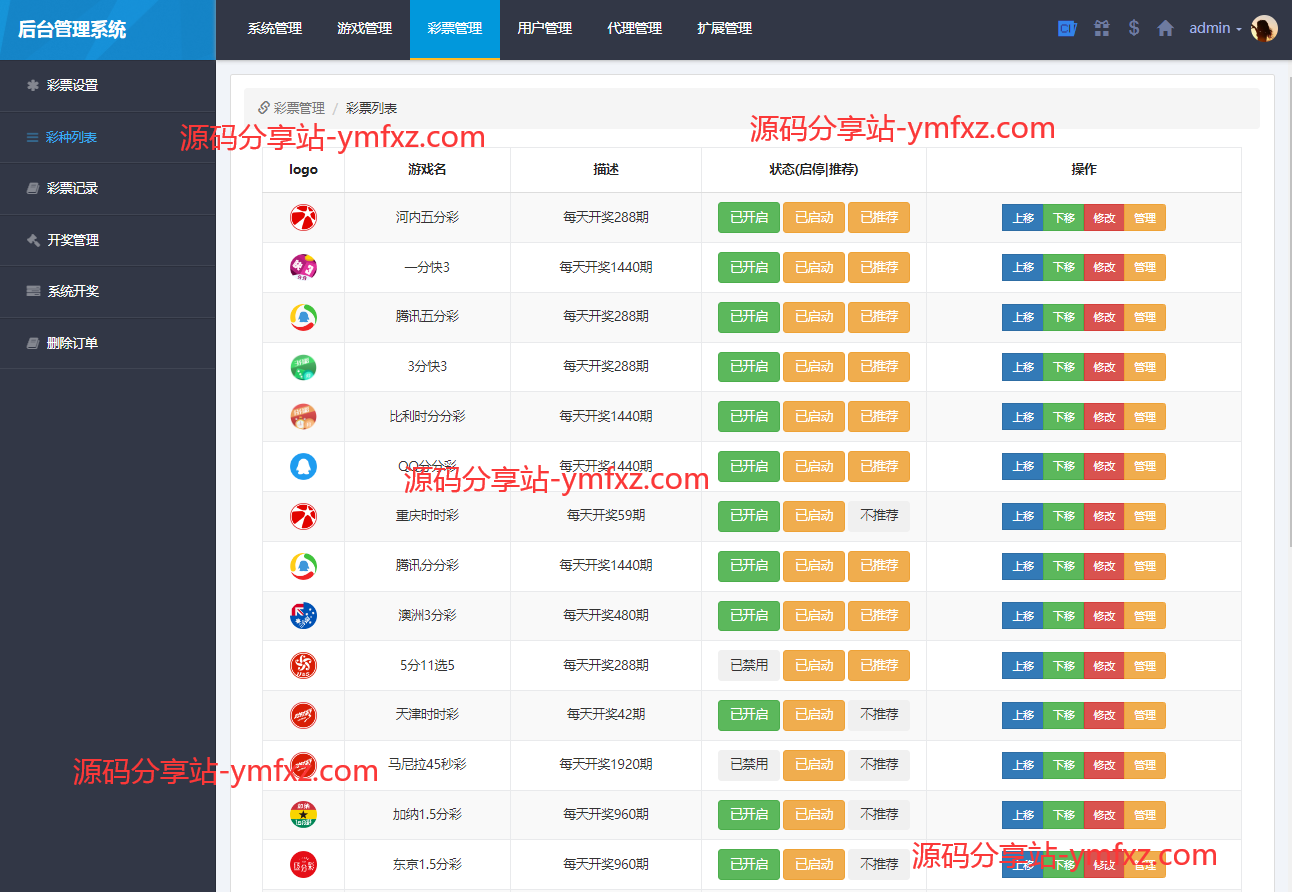
Task: Click the admin avatar picture
Action: (1264, 29)
